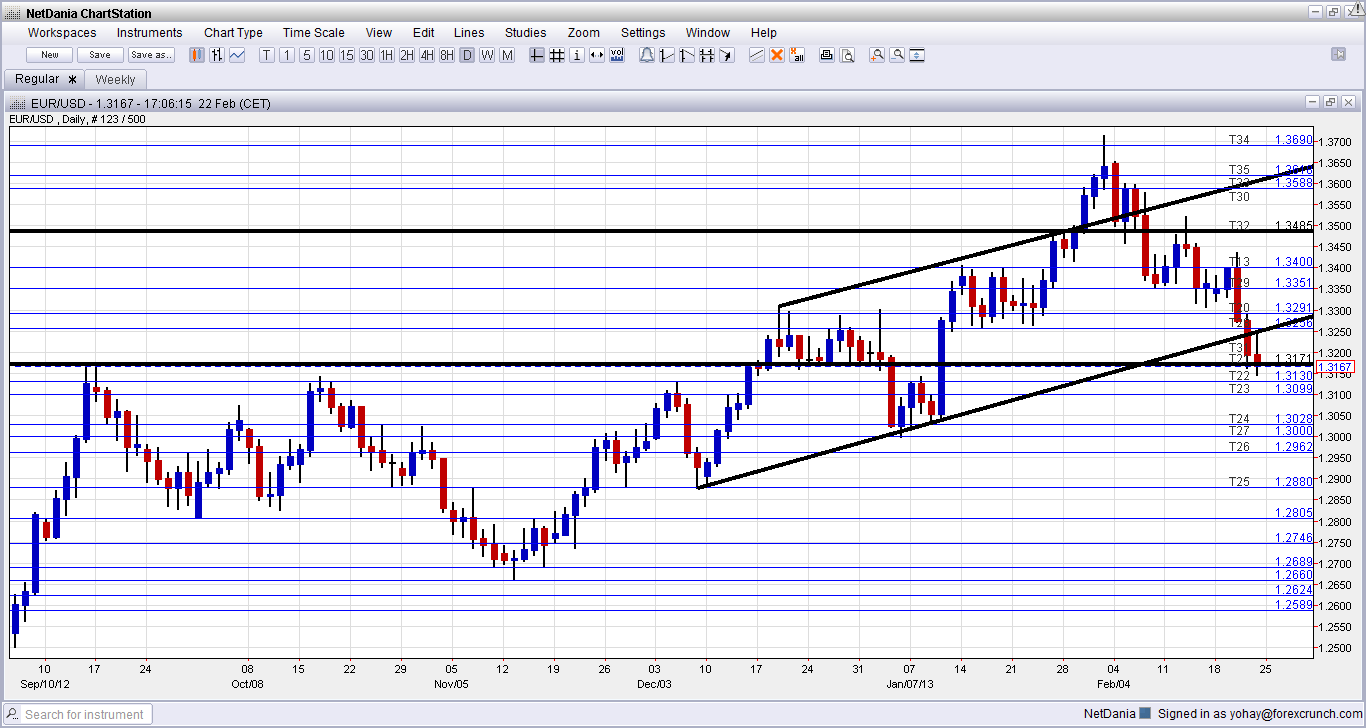Select the 1H time scale
The image size is (1366, 728).
pos(387,55)
